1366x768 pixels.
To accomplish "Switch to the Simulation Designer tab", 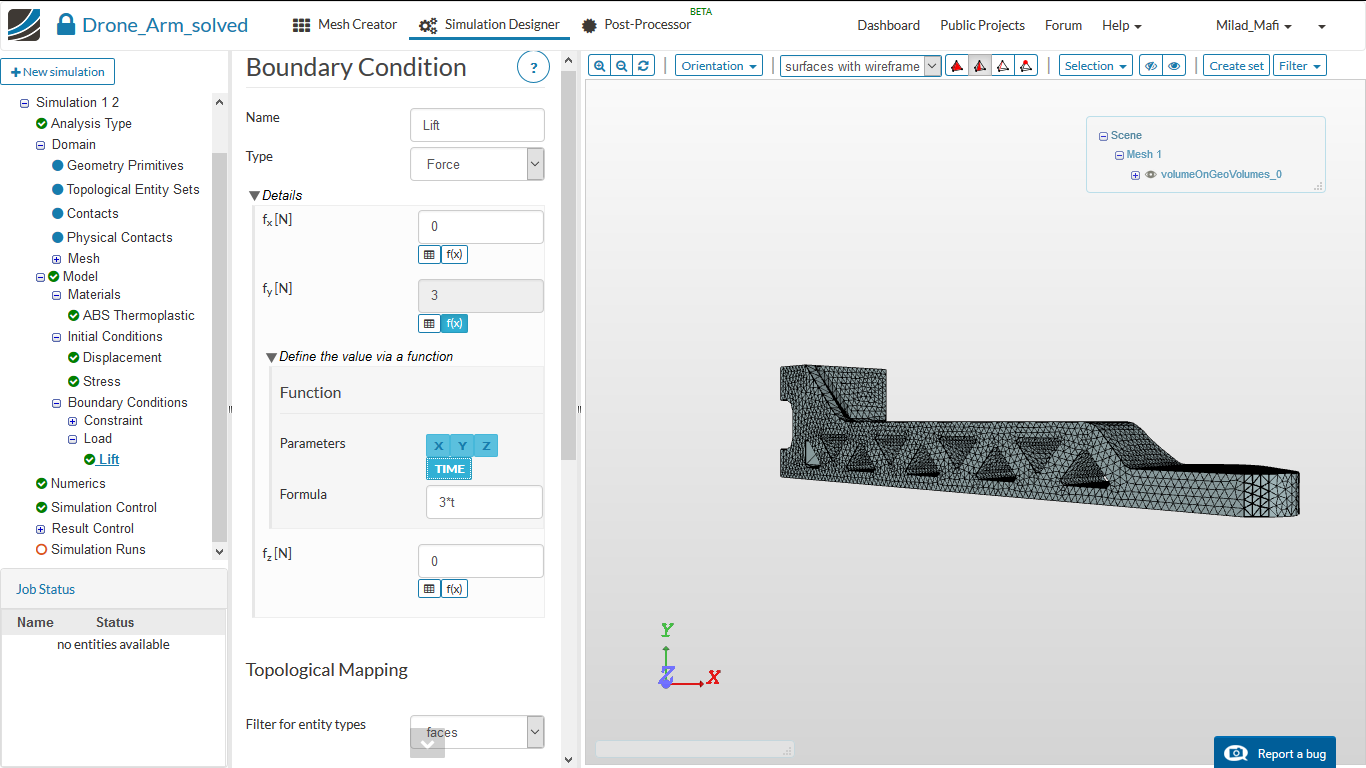I will (490, 25).
